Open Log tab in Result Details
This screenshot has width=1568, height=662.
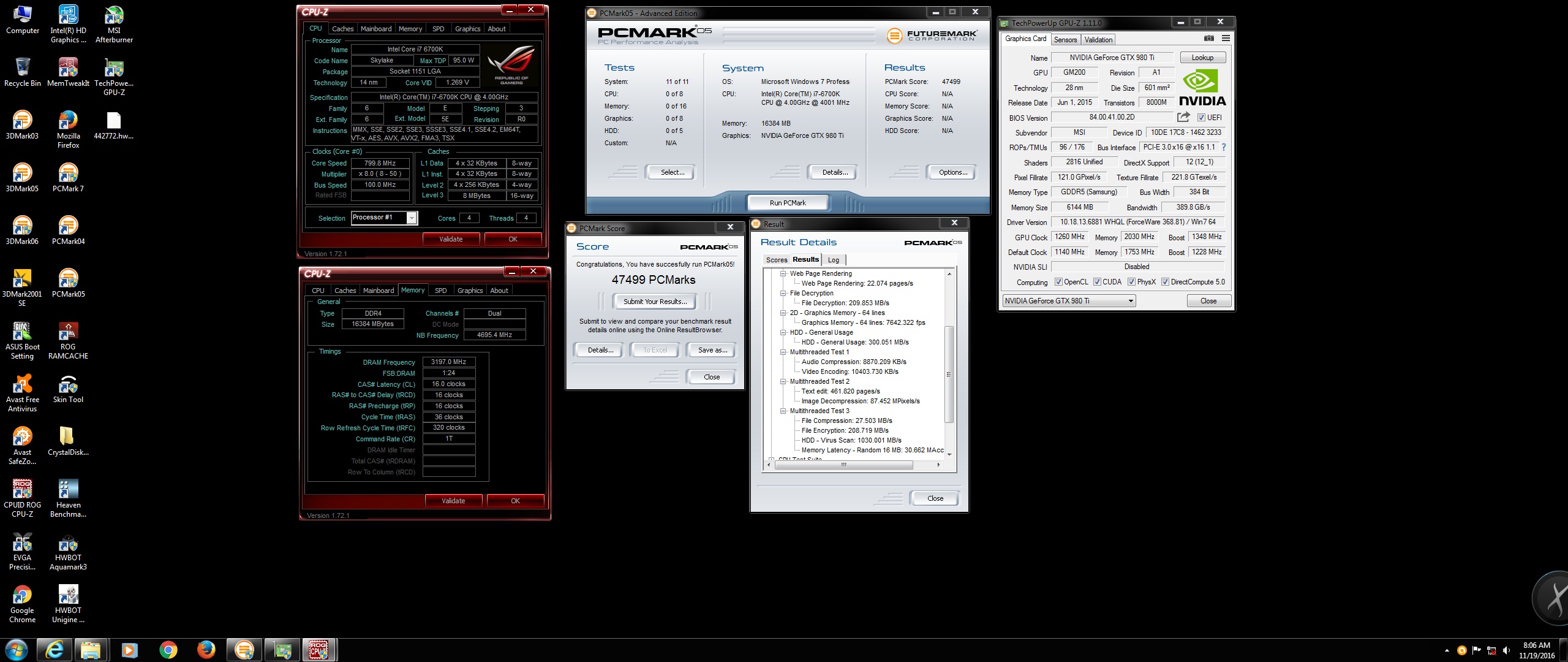[x=834, y=260]
